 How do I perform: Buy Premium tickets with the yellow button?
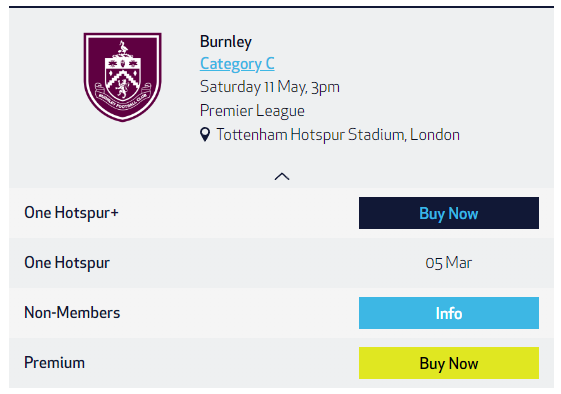click(449, 363)
